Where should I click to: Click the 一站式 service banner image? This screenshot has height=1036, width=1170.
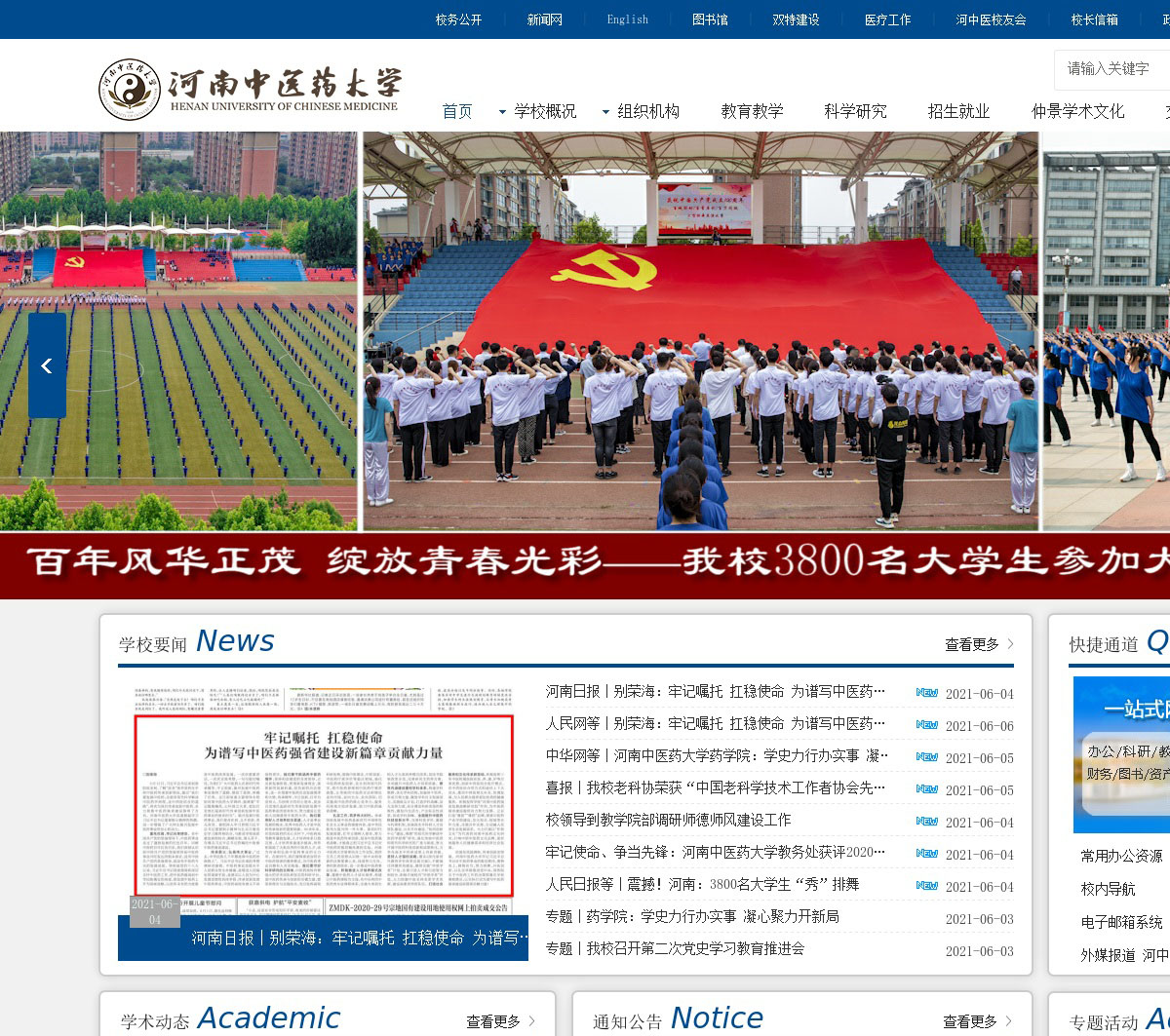point(1121,754)
